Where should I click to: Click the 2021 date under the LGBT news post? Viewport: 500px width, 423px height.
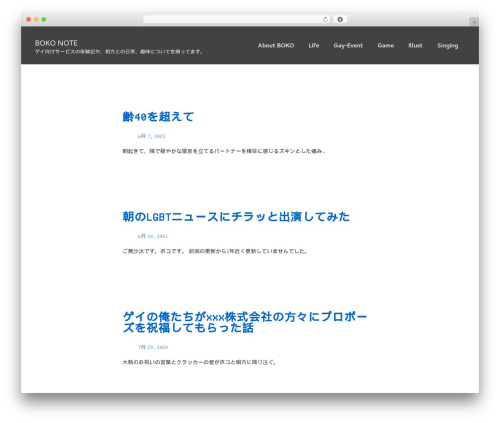153,236
